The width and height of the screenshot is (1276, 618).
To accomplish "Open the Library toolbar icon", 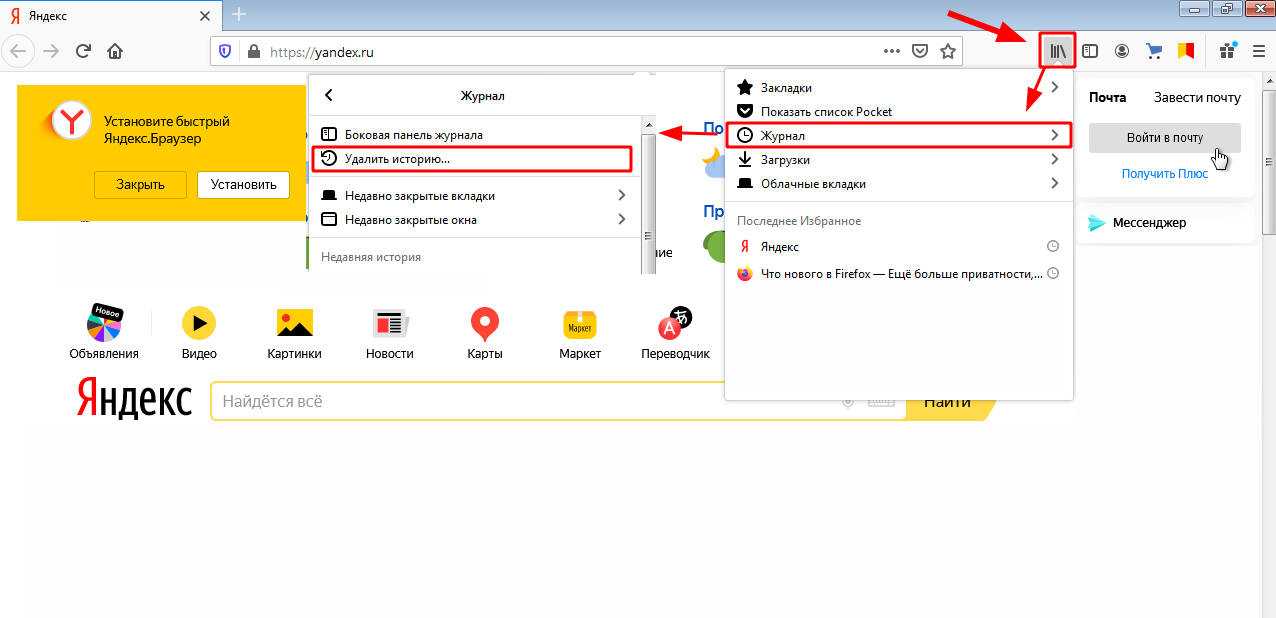I will point(1057,51).
